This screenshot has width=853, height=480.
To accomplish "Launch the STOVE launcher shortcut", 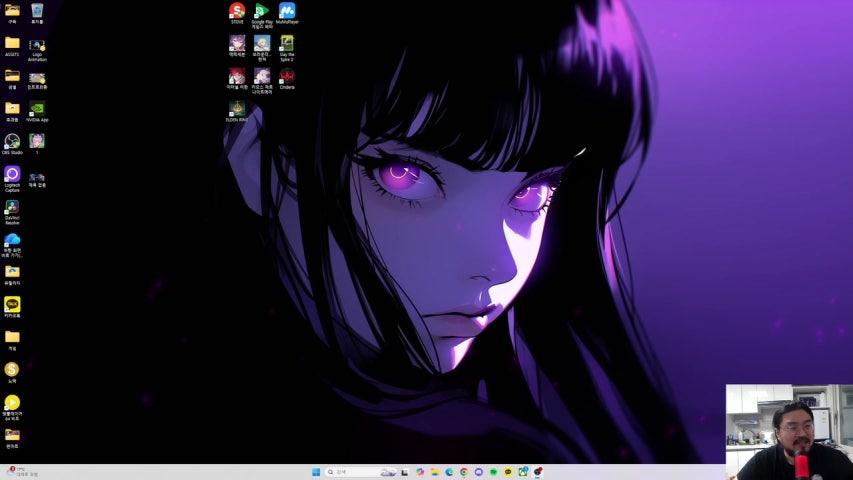I will pyautogui.click(x=237, y=13).
